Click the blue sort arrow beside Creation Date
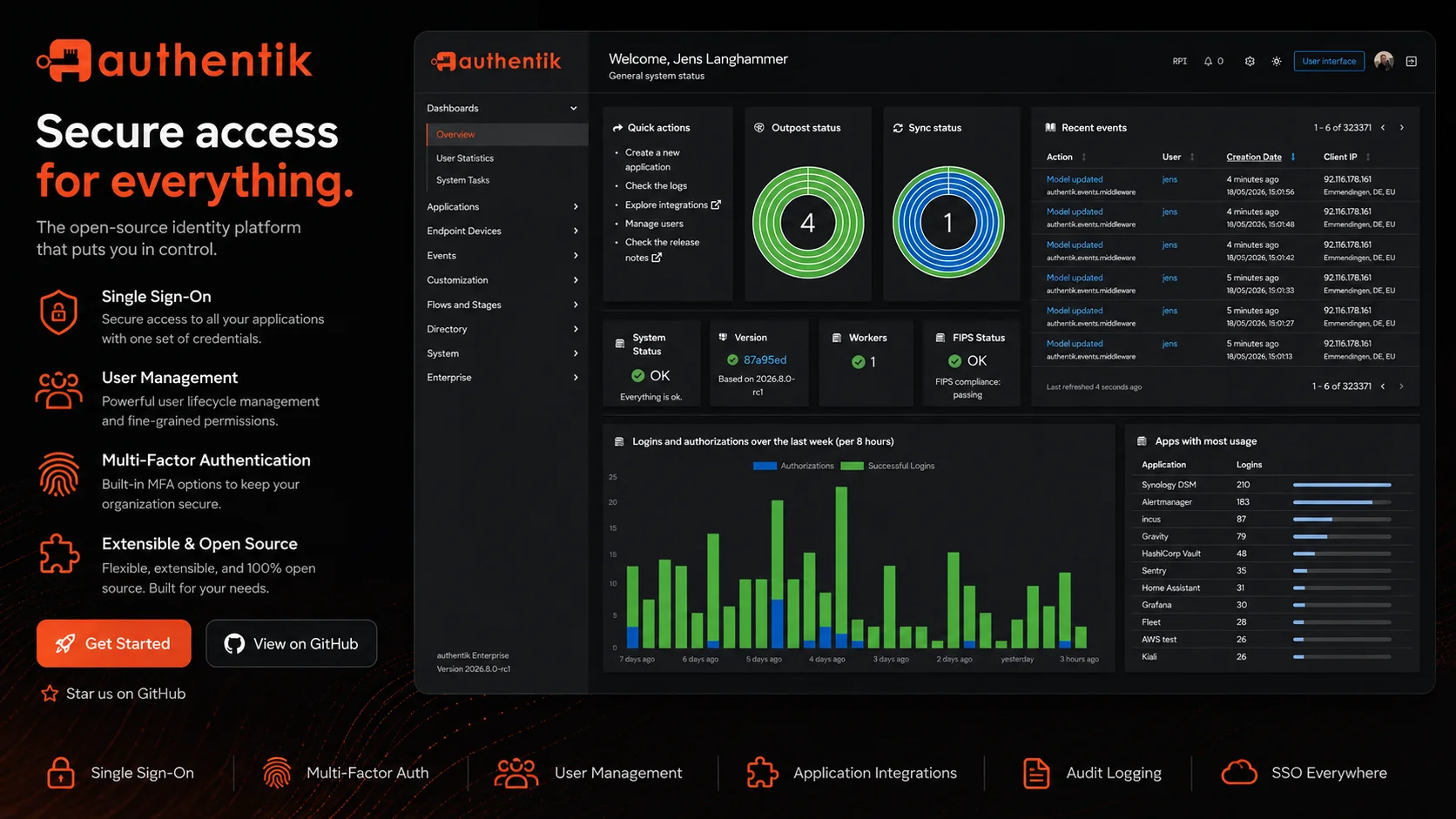The width and height of the screenshot is (1456, 819). (1293, 158)
